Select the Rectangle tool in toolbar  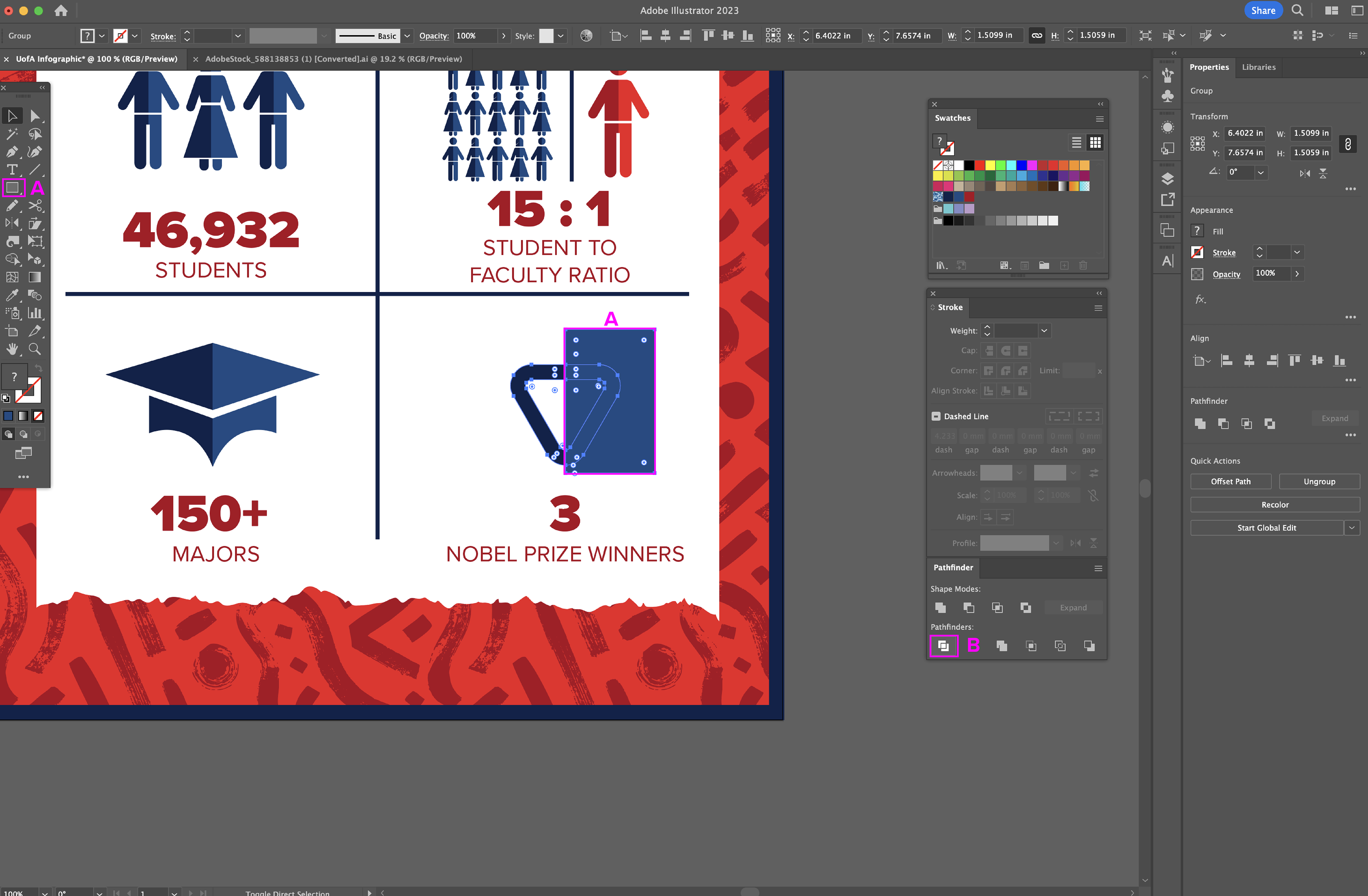12,188
